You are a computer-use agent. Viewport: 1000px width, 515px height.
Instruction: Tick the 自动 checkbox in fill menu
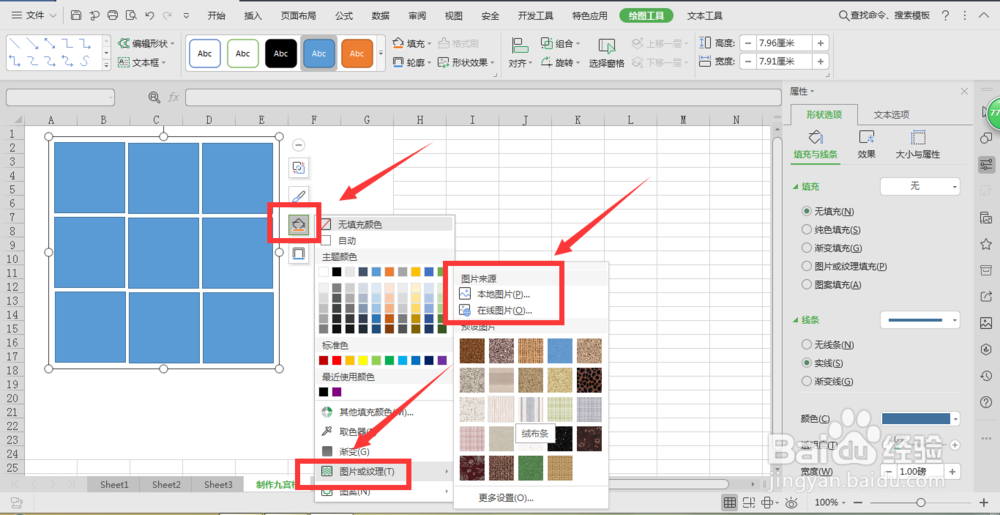click(x=326, y=241)
